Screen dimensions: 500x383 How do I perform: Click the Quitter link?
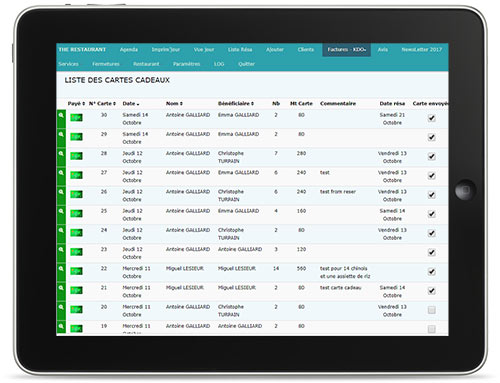(246, 64)
